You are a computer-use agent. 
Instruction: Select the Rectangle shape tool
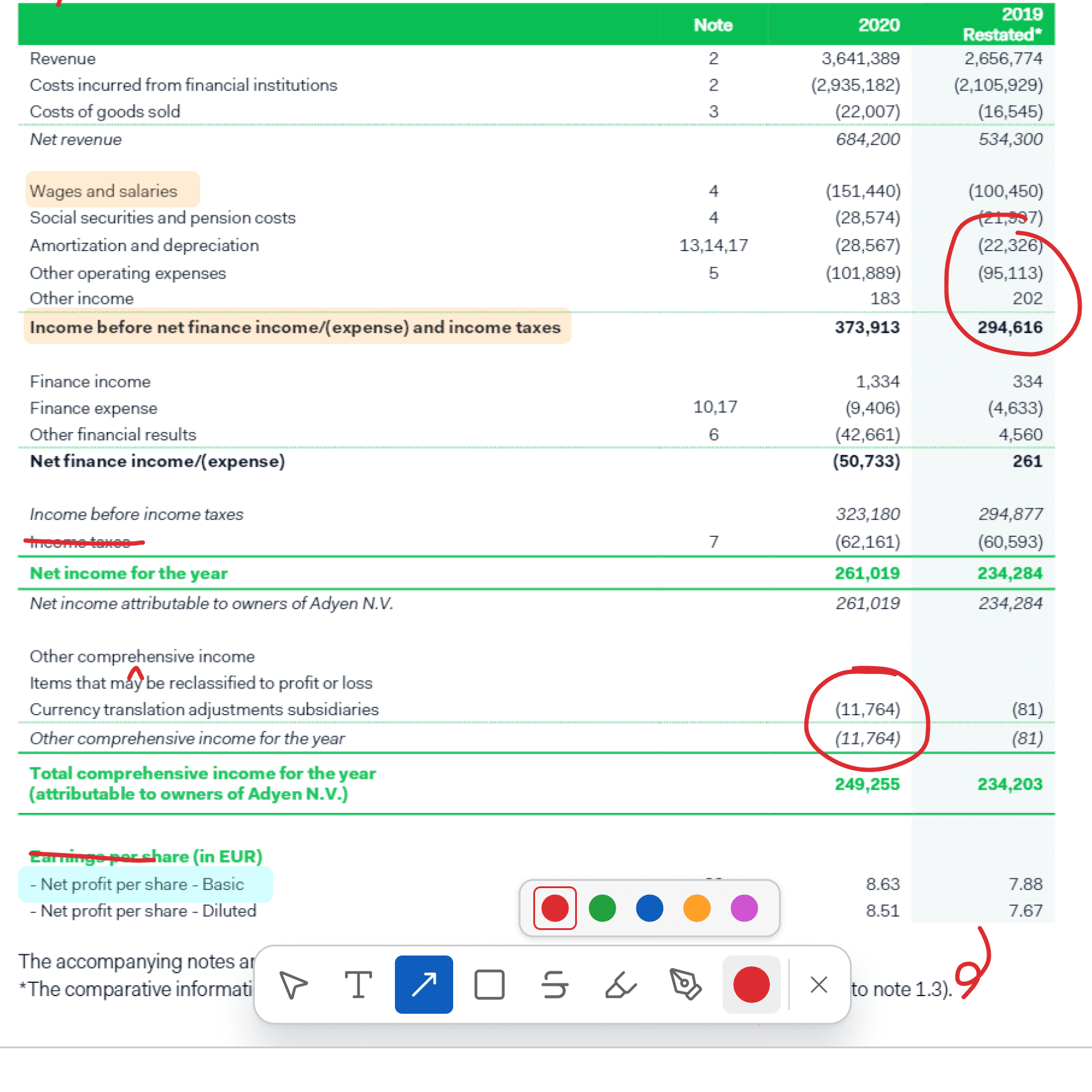point(489,984)
